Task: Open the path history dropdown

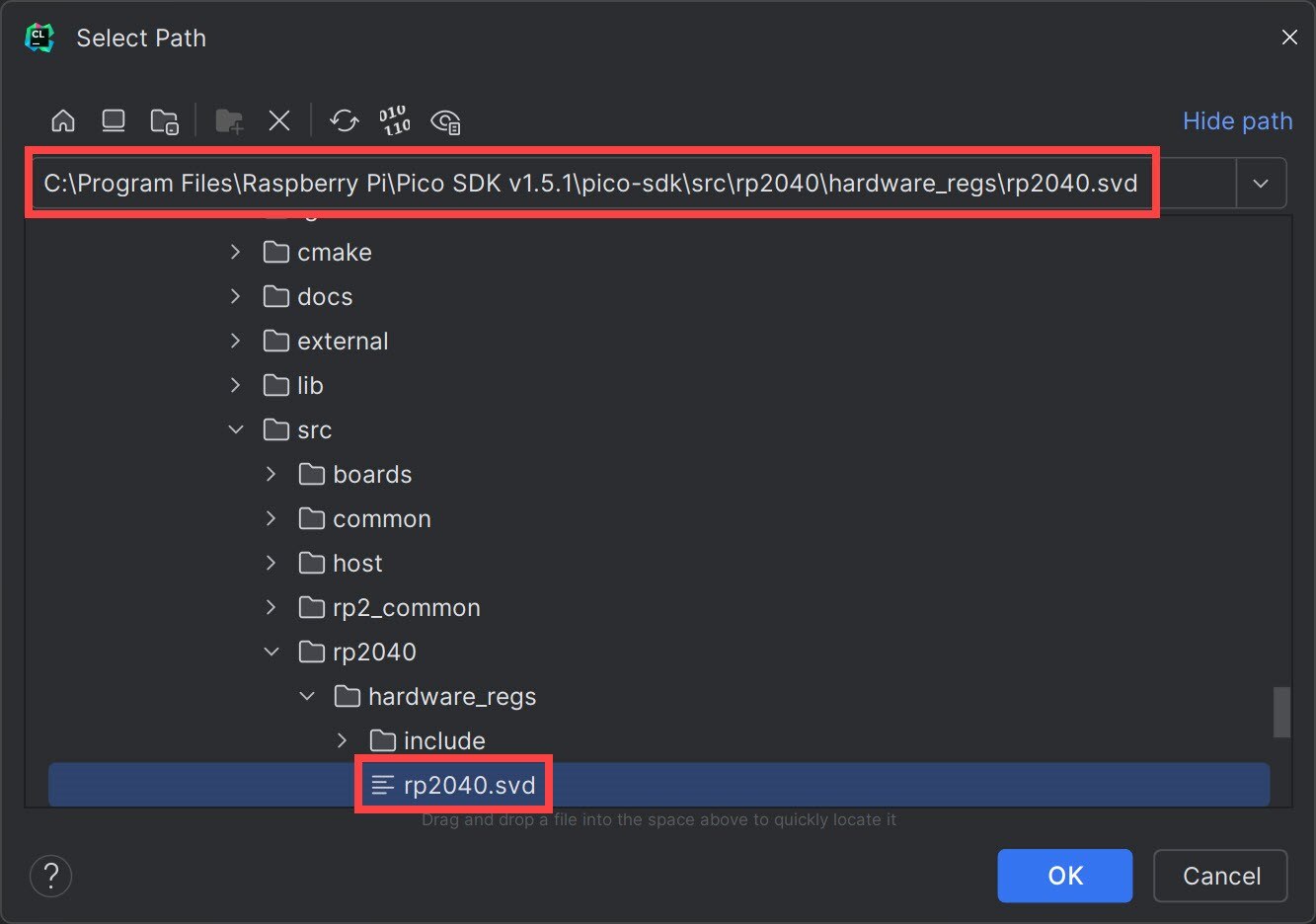Action: click(1261, 184)
